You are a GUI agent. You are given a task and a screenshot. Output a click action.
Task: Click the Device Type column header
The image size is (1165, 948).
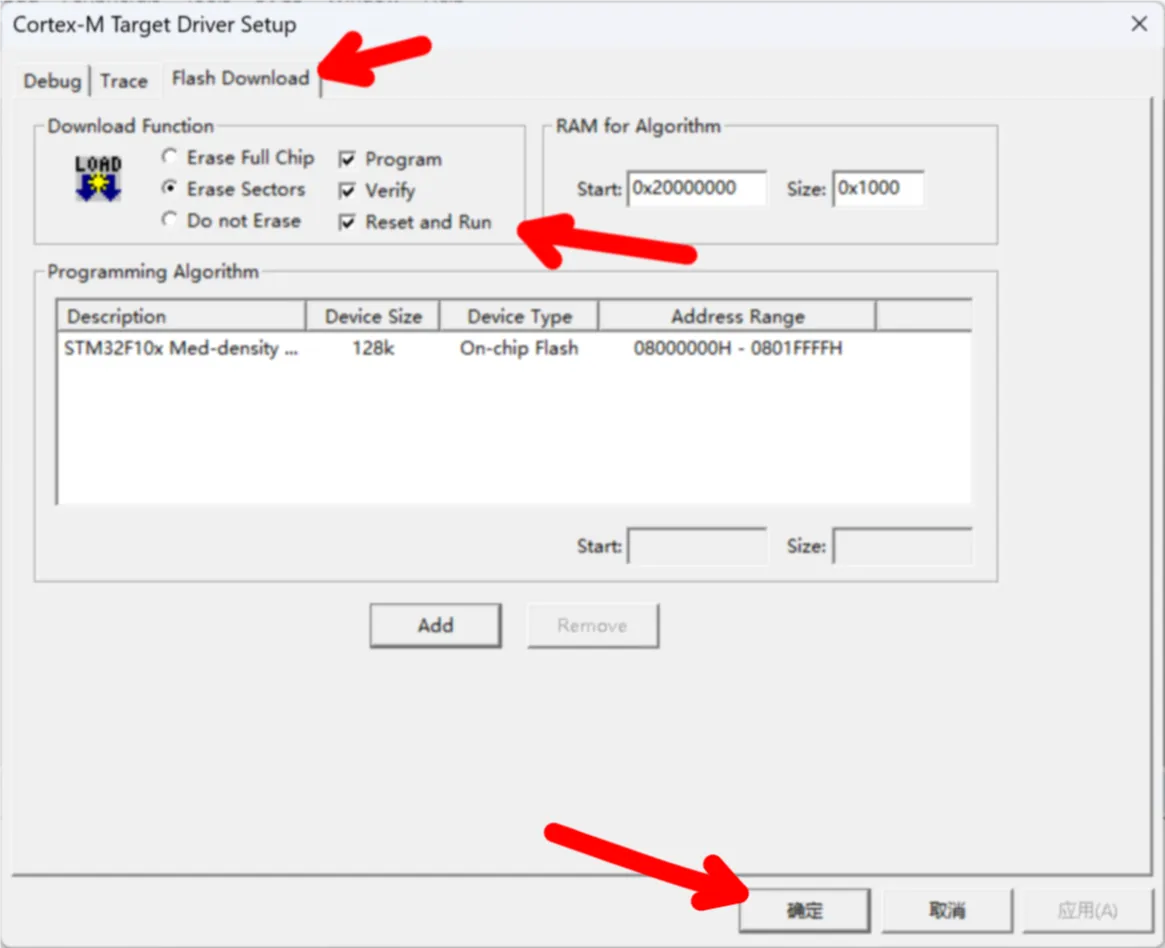pos(519,316)
